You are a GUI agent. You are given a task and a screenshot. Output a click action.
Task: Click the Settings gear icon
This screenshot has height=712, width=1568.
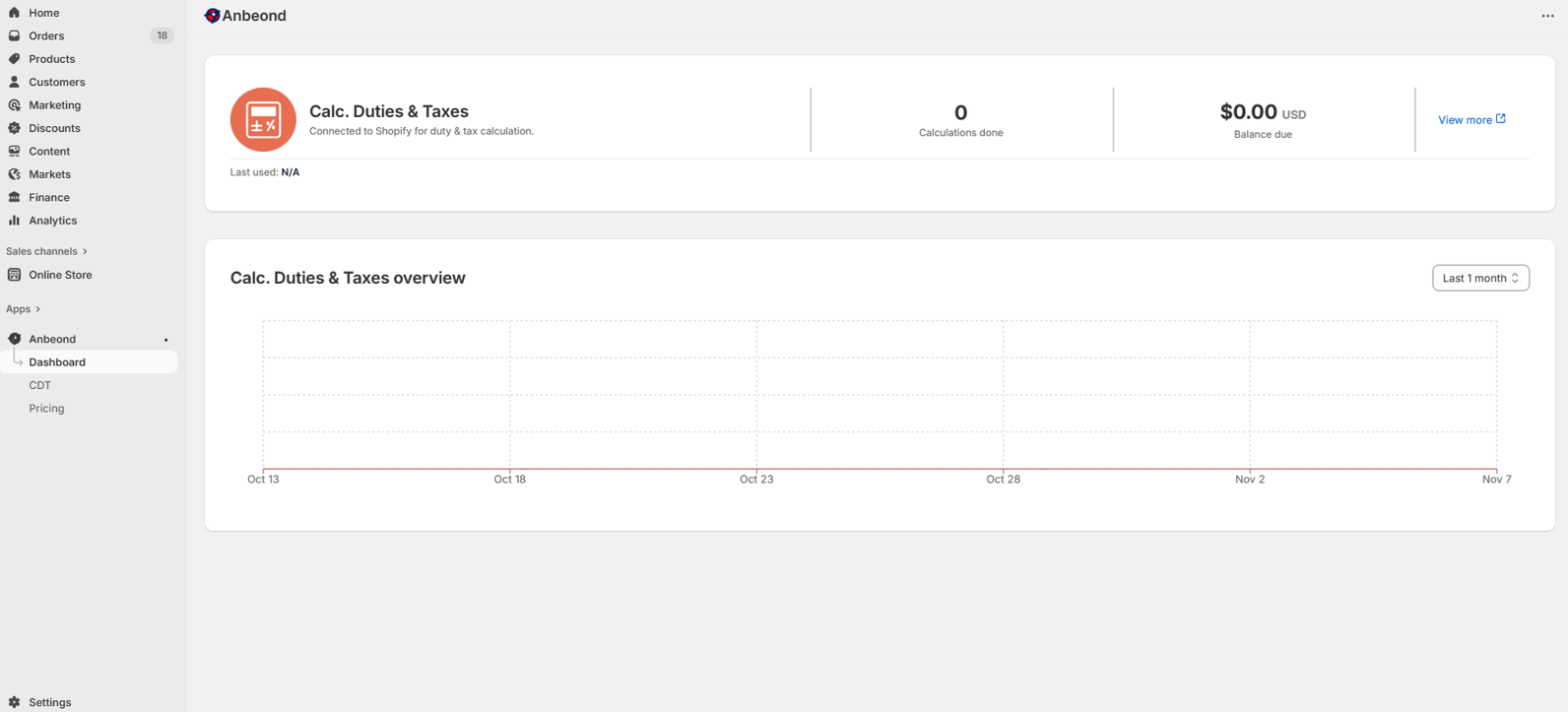click(x=14, y=702)
